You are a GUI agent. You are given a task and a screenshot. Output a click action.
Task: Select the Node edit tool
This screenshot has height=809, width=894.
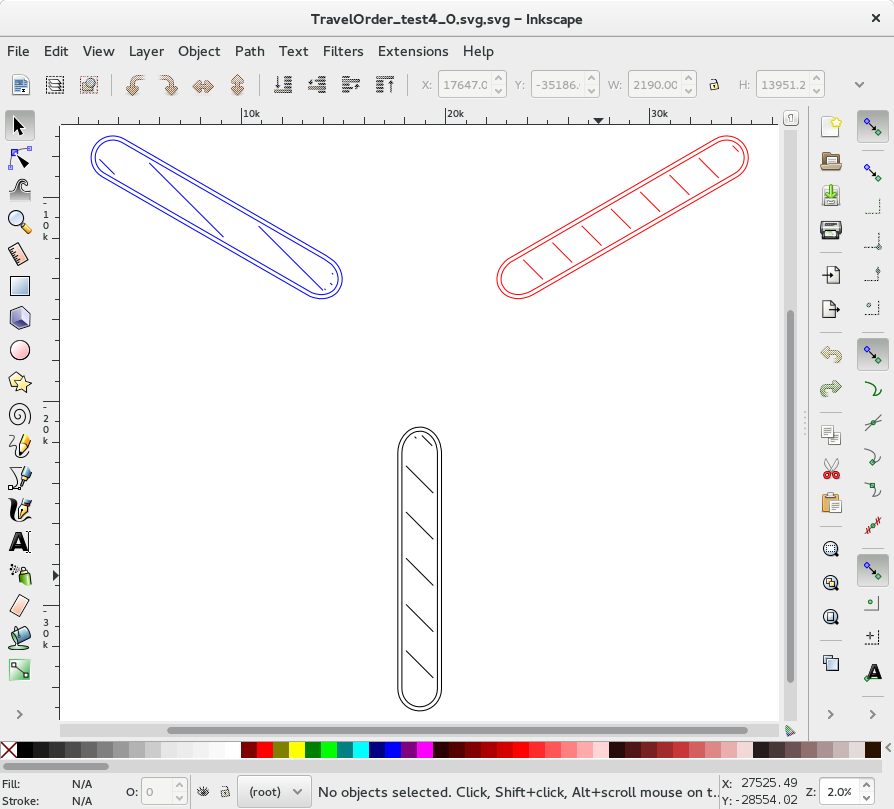[x=19, y=158]
